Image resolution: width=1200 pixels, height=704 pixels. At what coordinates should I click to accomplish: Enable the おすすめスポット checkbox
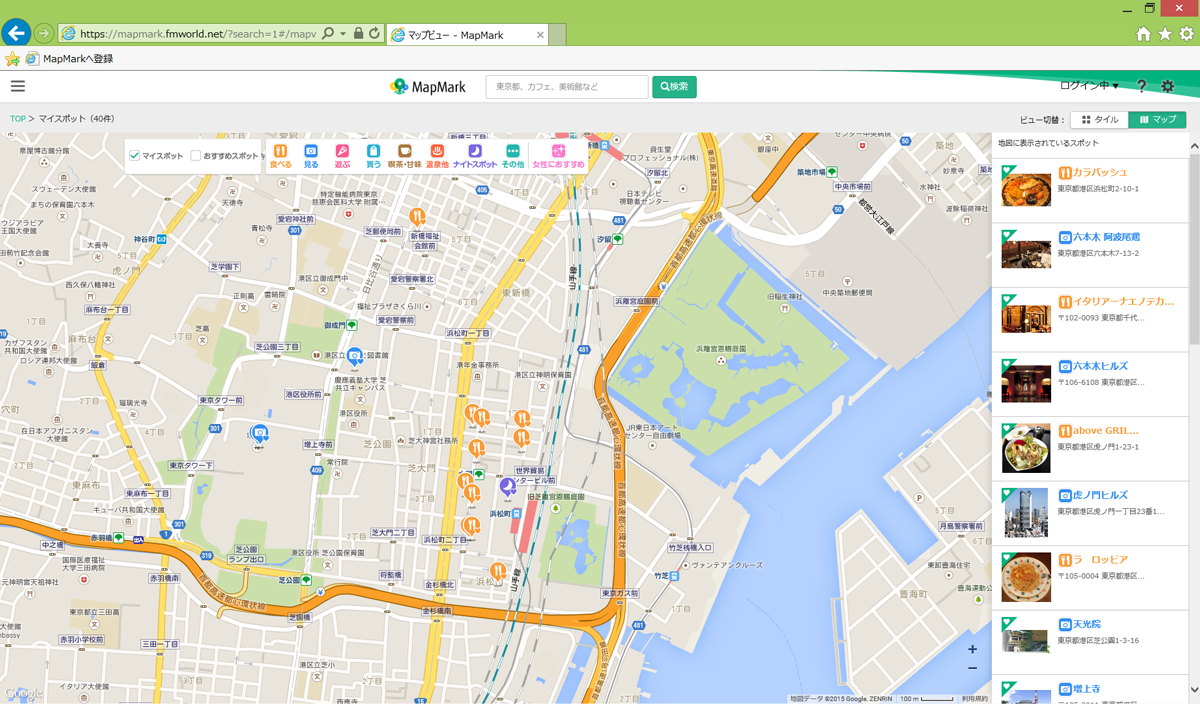click(x=196, y=156)
